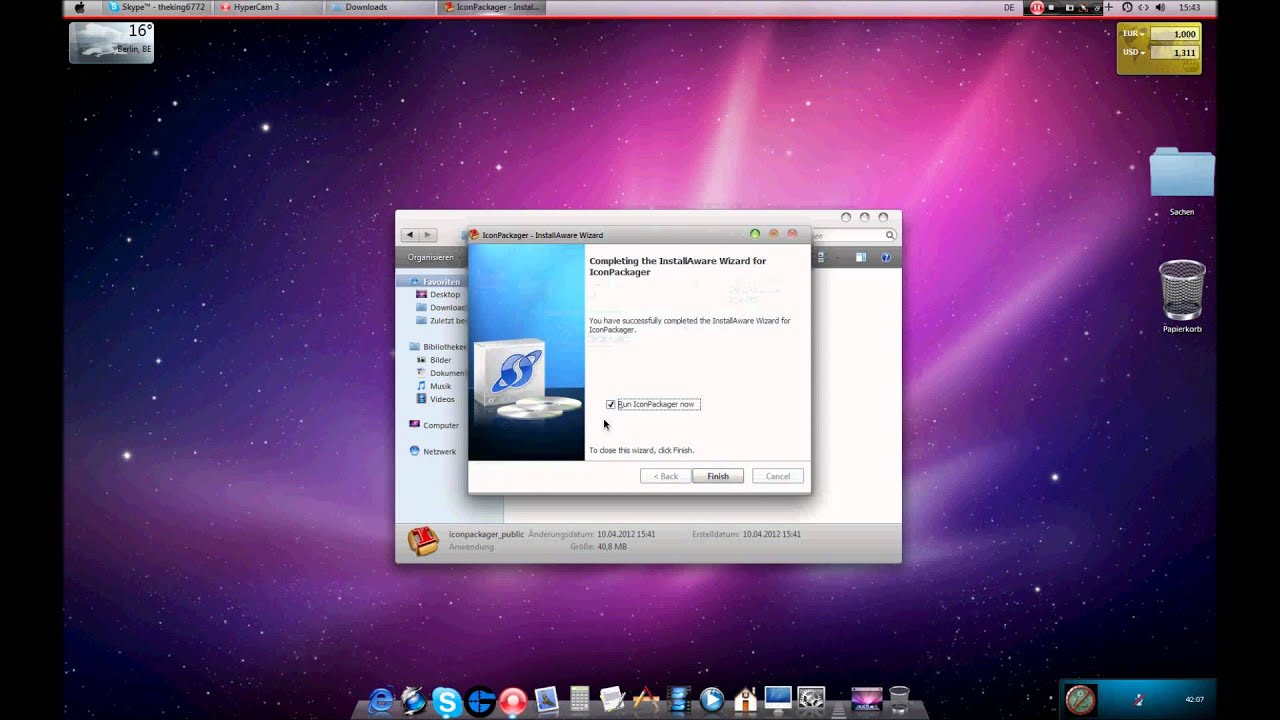Image resolution: width=1280 pixels, height=720 pixels.
Task: Open Applications ruler-pencil dock icon
Action: tap(646, 699)
